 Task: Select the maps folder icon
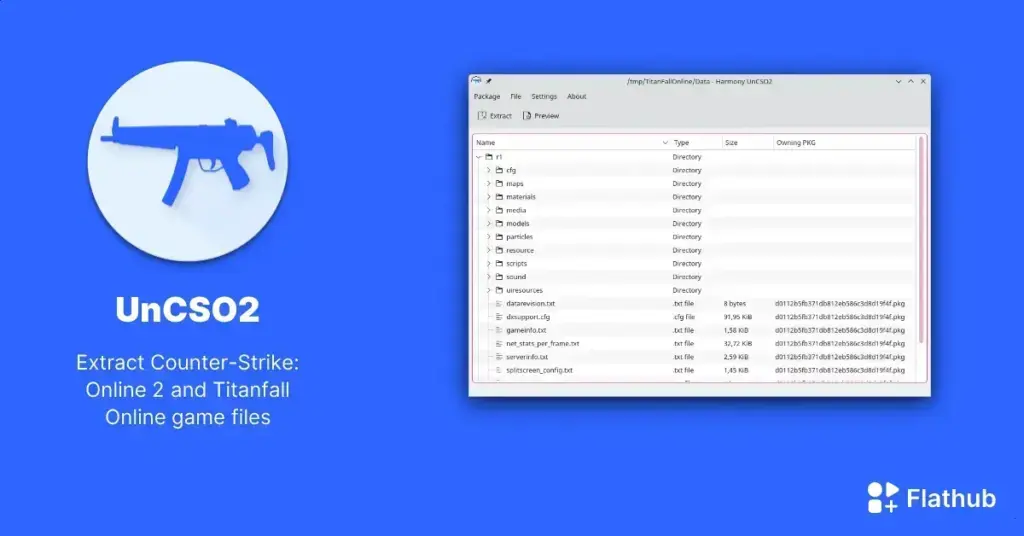pyautogui.click(x=499, y=183)
